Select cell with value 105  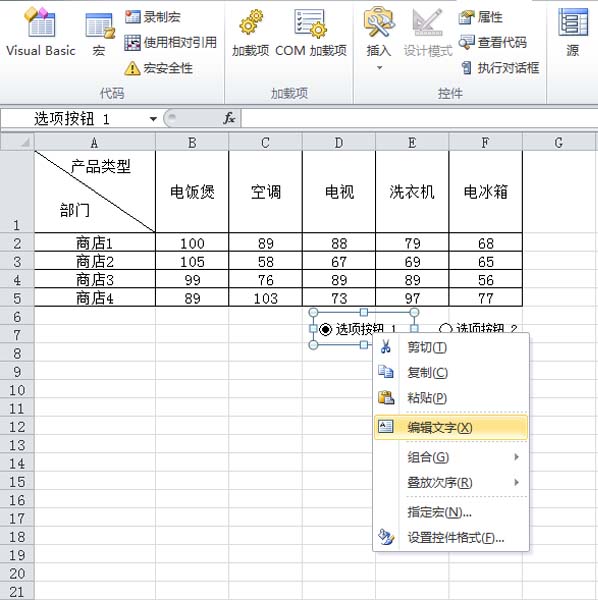192,261
